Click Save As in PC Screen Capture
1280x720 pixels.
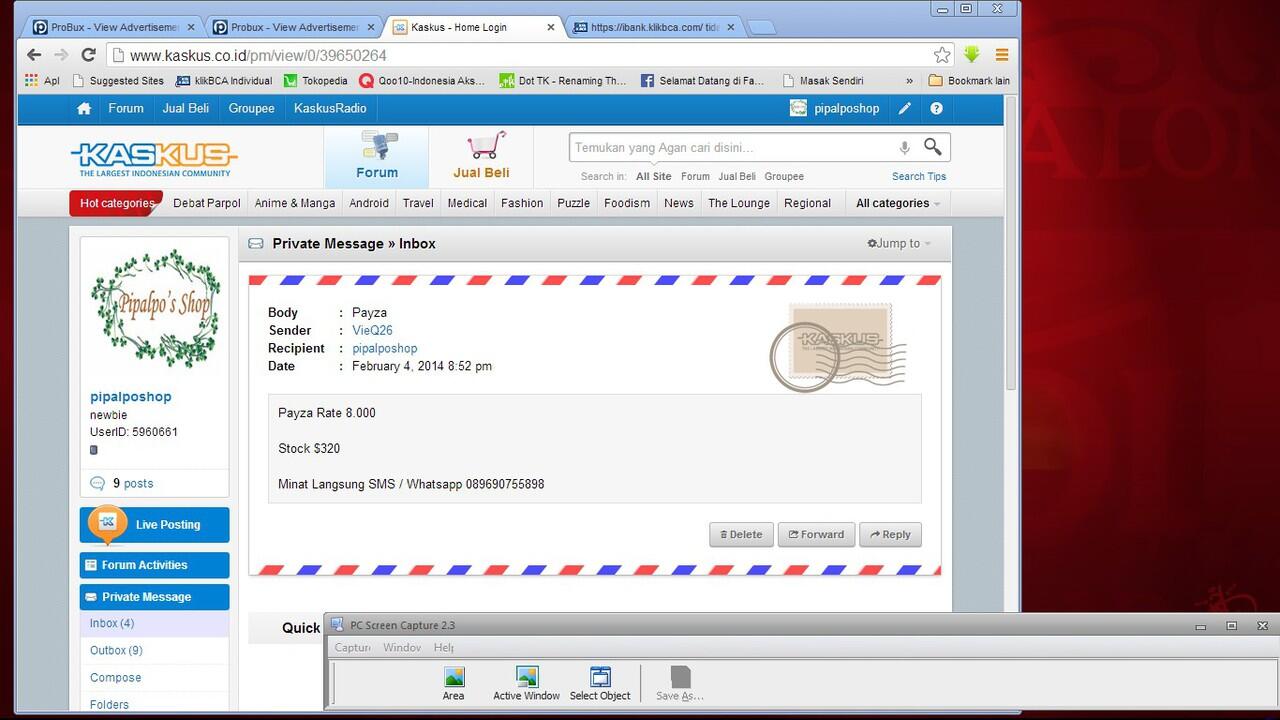(x=680, y=684)
